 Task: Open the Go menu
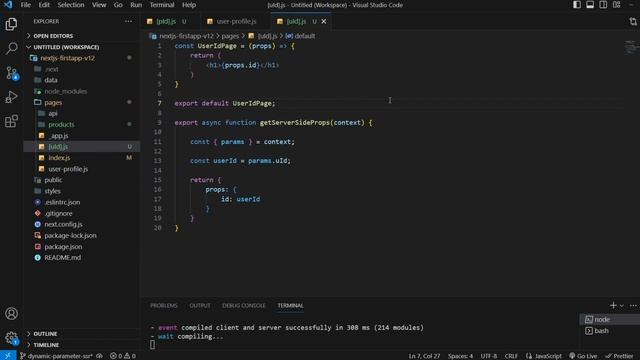(118, 5)
